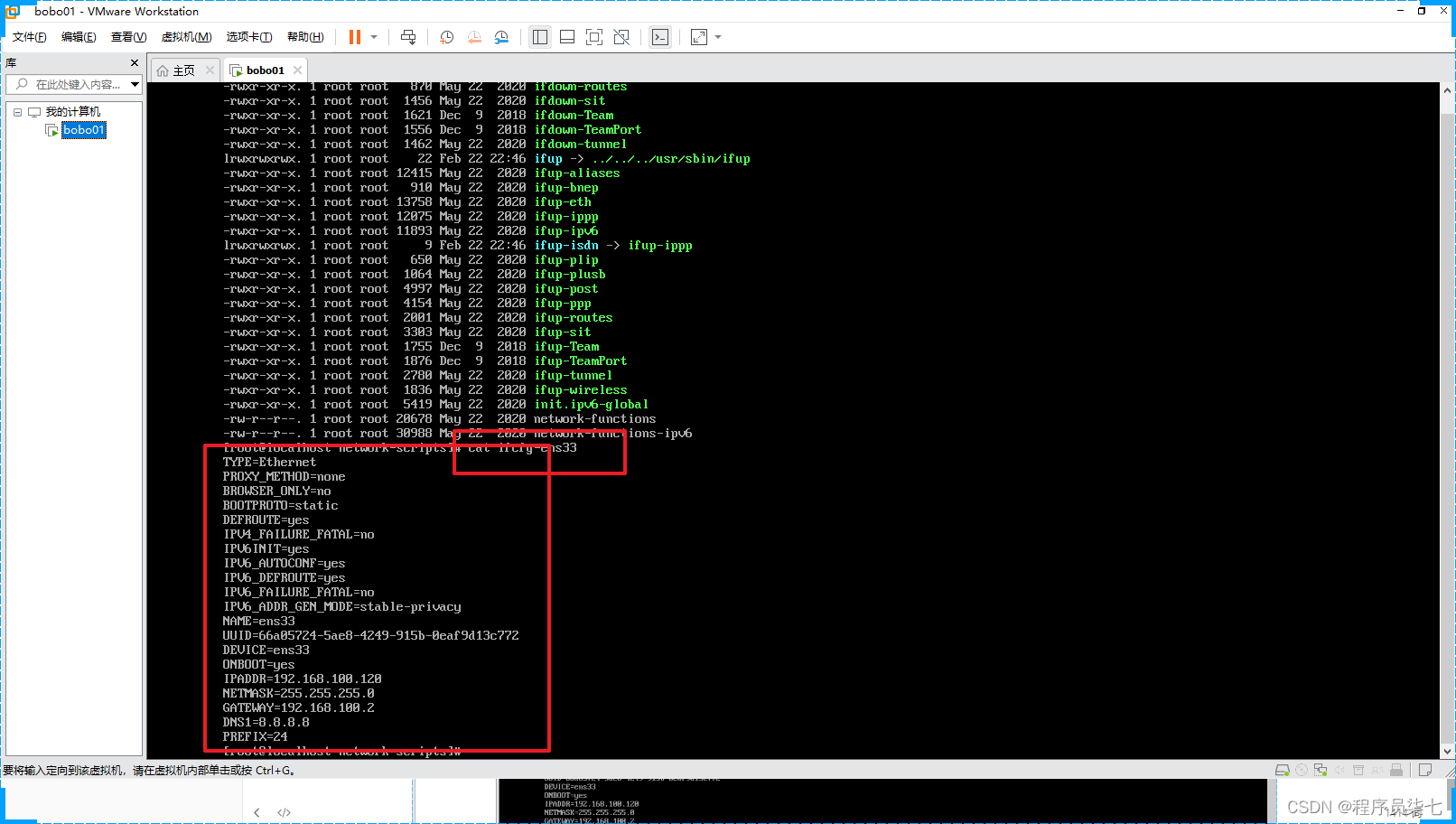This screenshot has height=824, width=1456.
Task: Click the code </> icon in the bottom page
Action: coord(285,812)
